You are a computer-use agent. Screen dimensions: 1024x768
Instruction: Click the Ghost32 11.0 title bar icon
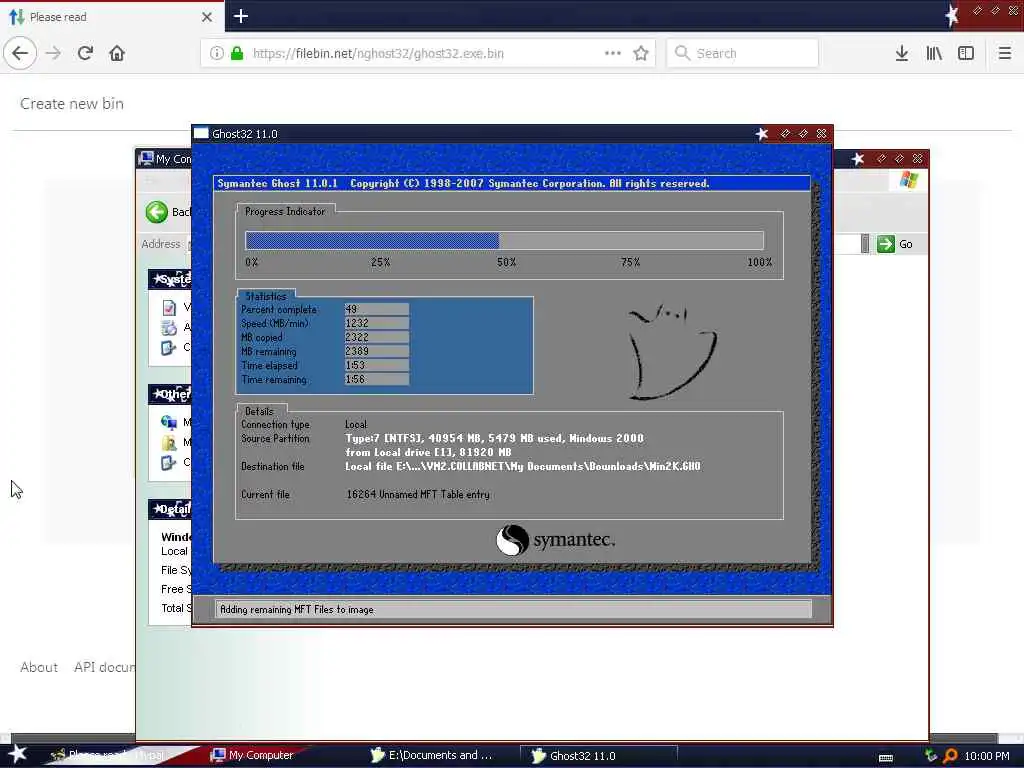coord(201,133)
